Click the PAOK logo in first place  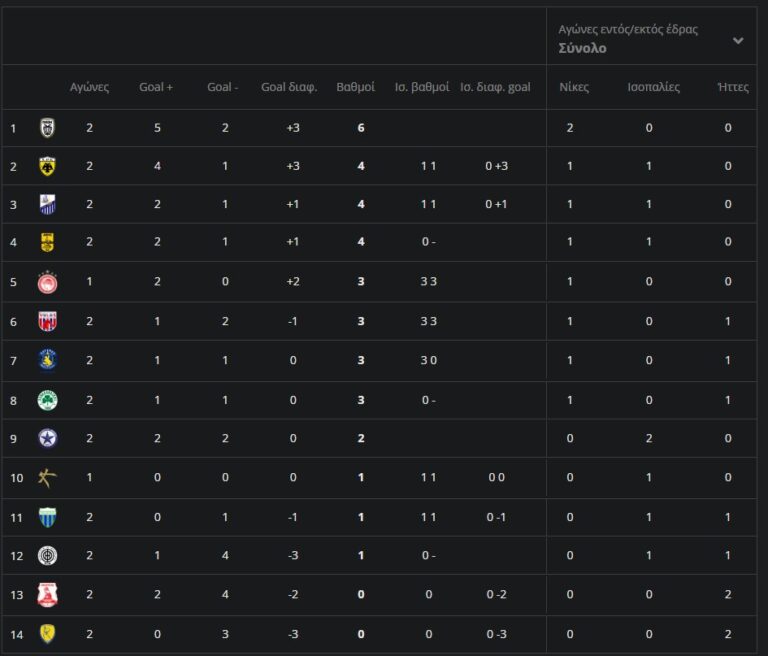coord(47,127)
